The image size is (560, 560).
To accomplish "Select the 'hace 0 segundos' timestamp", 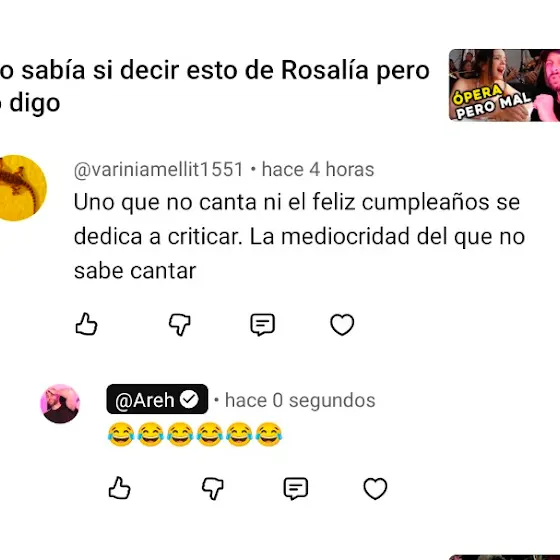I will tap(300, 400).
